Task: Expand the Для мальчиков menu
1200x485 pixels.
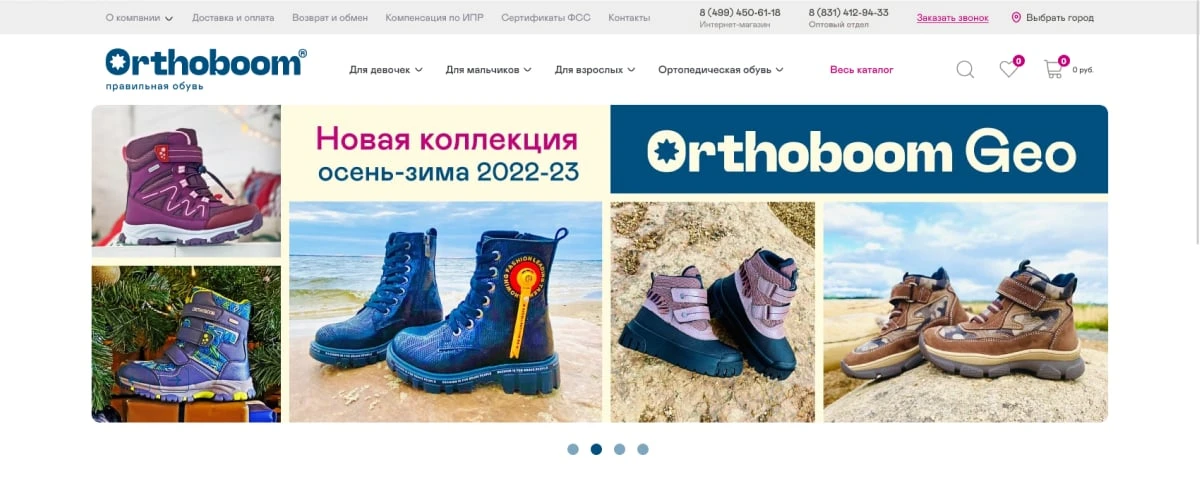Action: pyautogui.click(x=488, y=69)
